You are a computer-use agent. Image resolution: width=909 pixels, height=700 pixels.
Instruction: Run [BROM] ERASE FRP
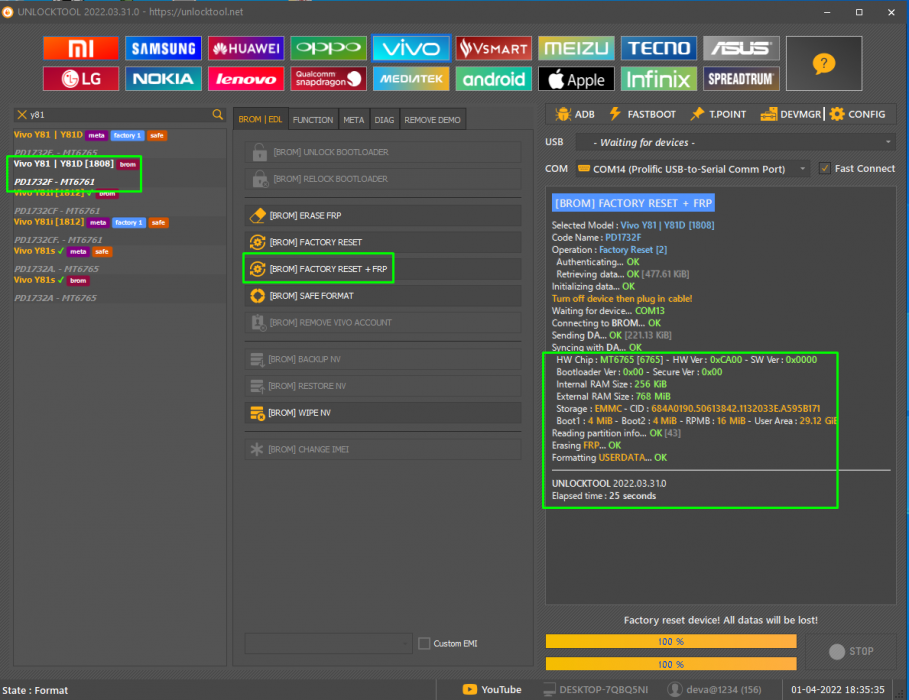383,216
